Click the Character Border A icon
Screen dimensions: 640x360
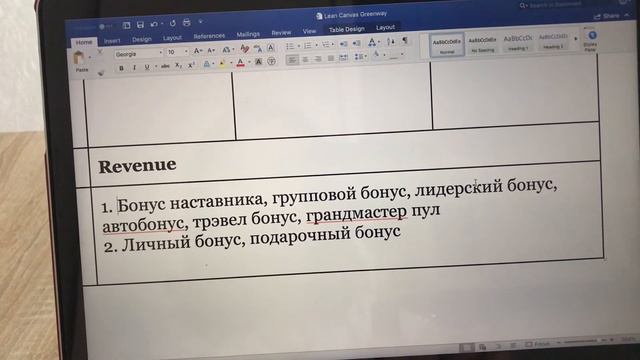point(271,47)
